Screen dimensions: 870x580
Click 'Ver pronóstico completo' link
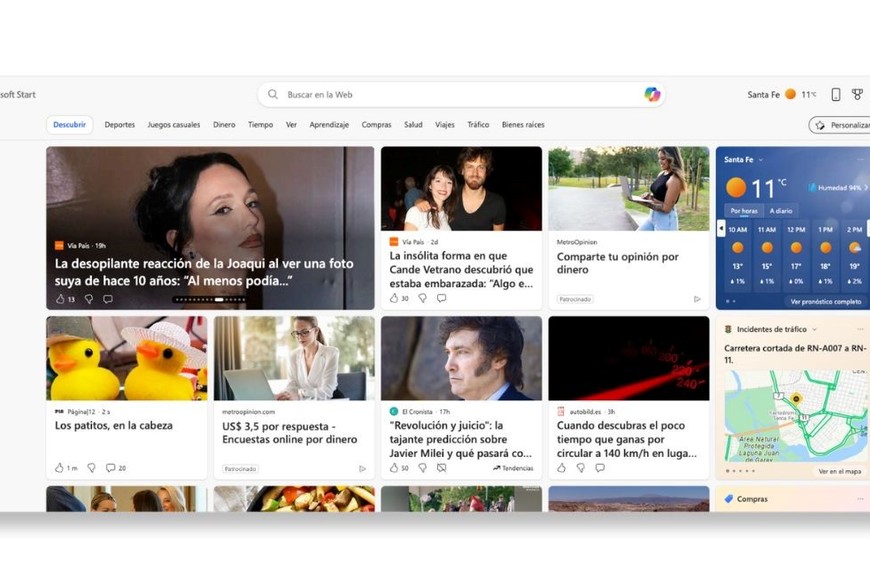(x=825, y=301)
